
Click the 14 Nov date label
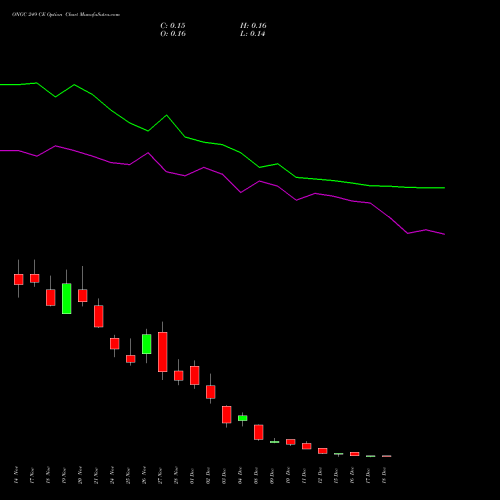[x=16, y=475]
